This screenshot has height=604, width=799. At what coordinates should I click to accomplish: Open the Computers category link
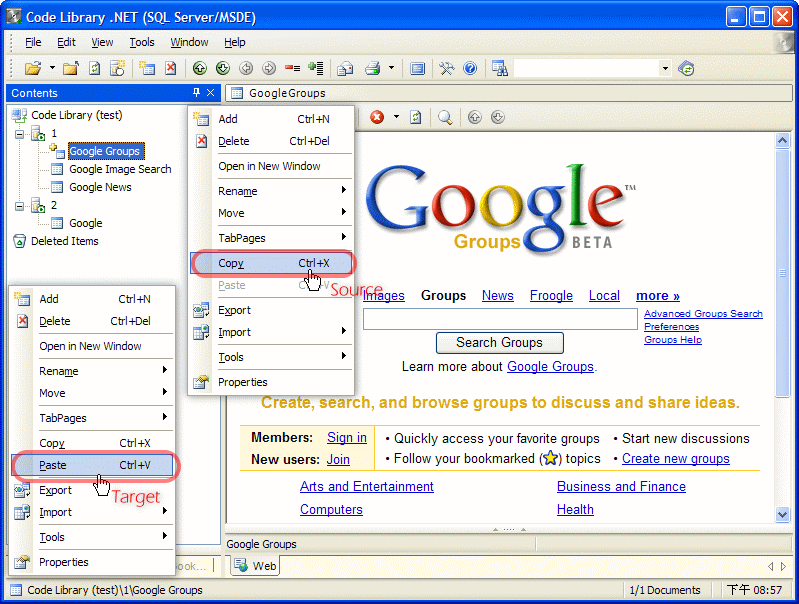[331, 509]
